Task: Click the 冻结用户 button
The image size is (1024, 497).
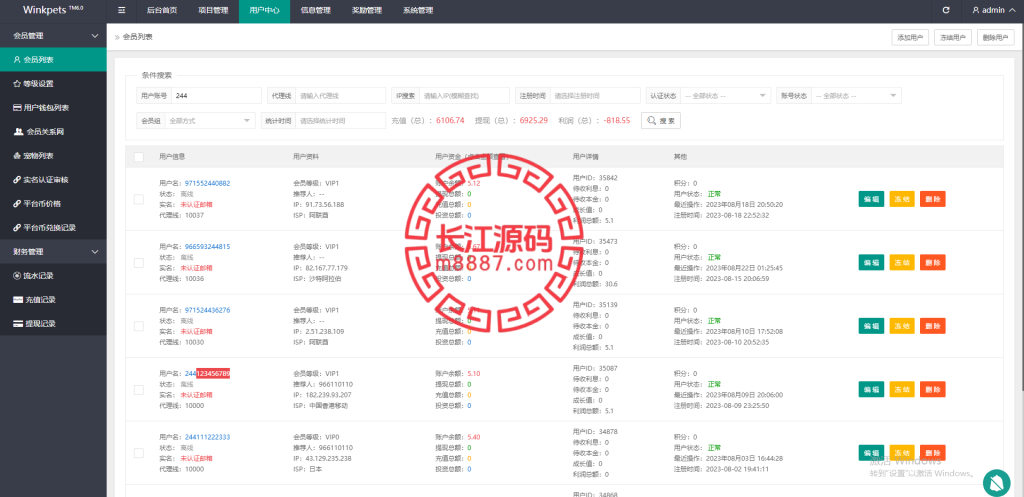Action: [x=953, y=38]
